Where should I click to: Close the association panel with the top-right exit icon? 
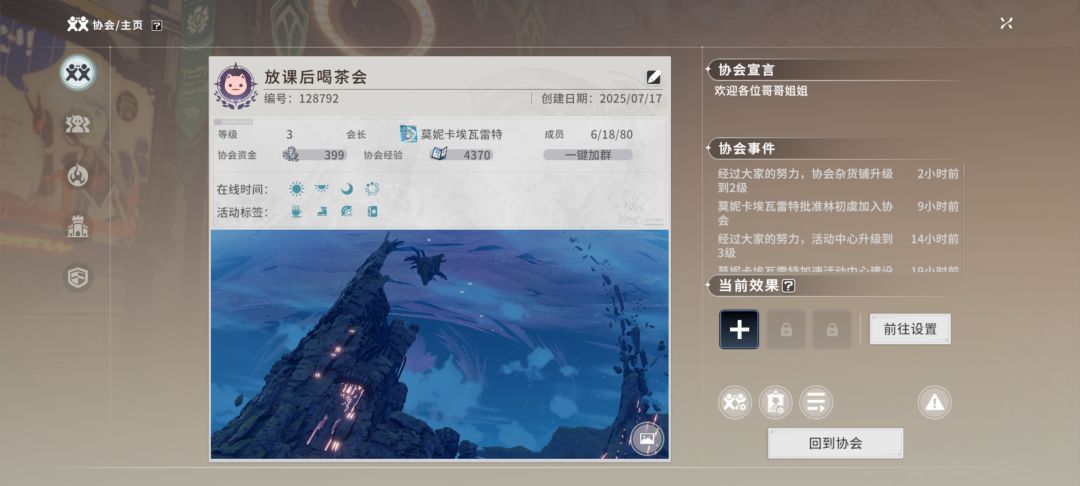coord(1006,23)
